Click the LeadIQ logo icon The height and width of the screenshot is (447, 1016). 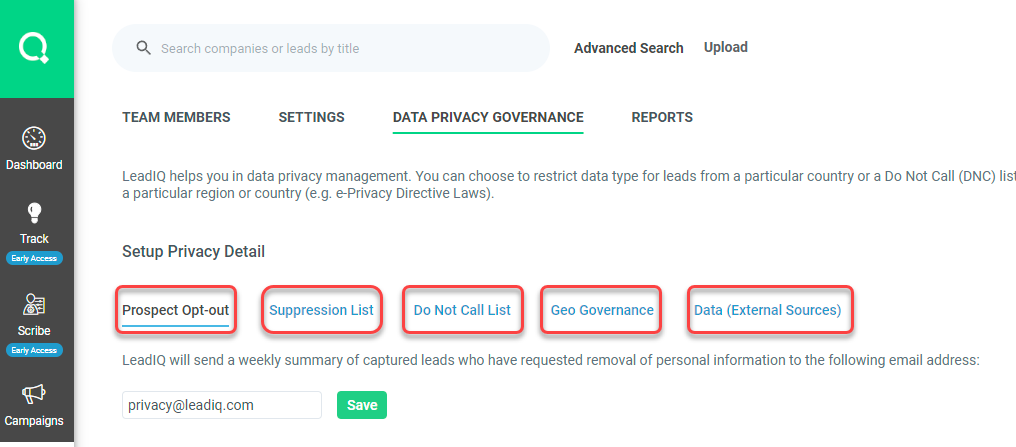coord(34,49)
